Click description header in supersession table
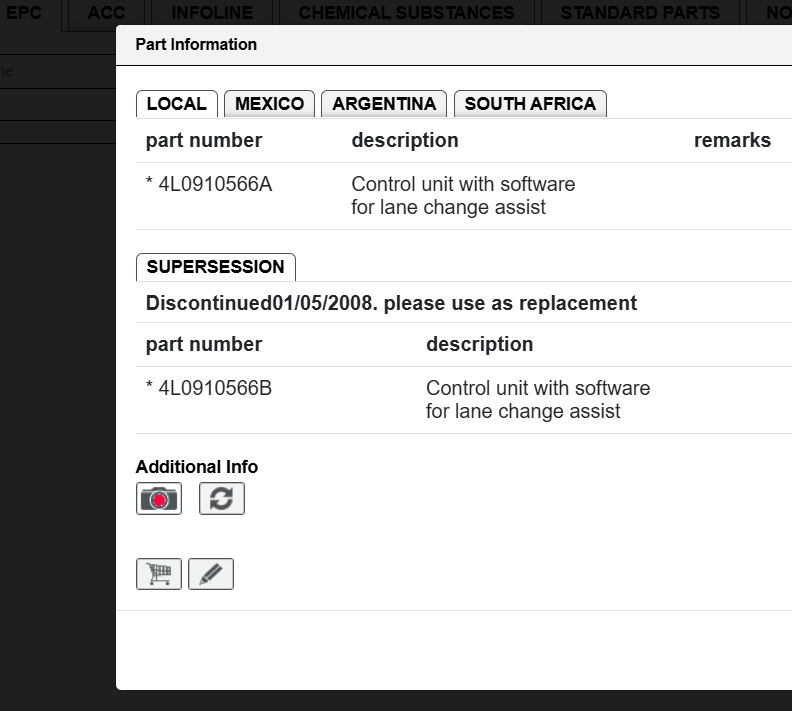 tap(480, 344)
